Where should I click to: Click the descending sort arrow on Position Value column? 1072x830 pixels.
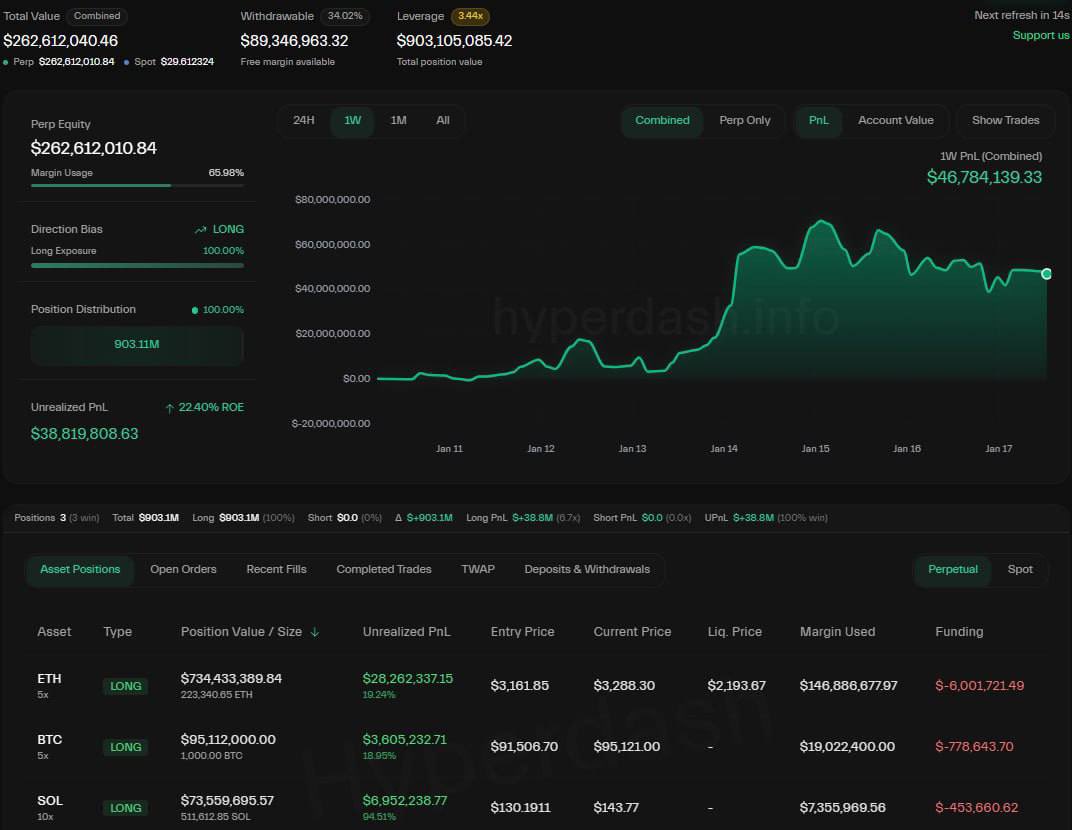pyautogui.click(x=314, y=632)
